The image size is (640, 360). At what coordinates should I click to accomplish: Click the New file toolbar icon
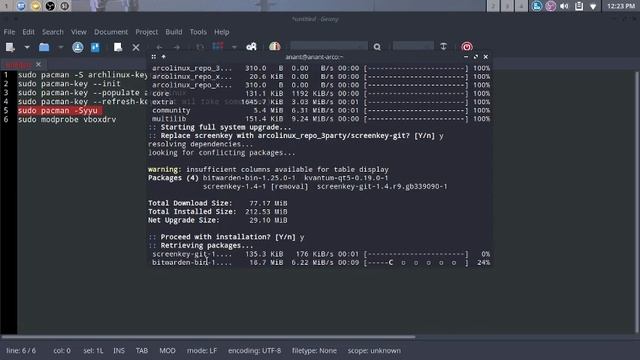tap(10, 47)
